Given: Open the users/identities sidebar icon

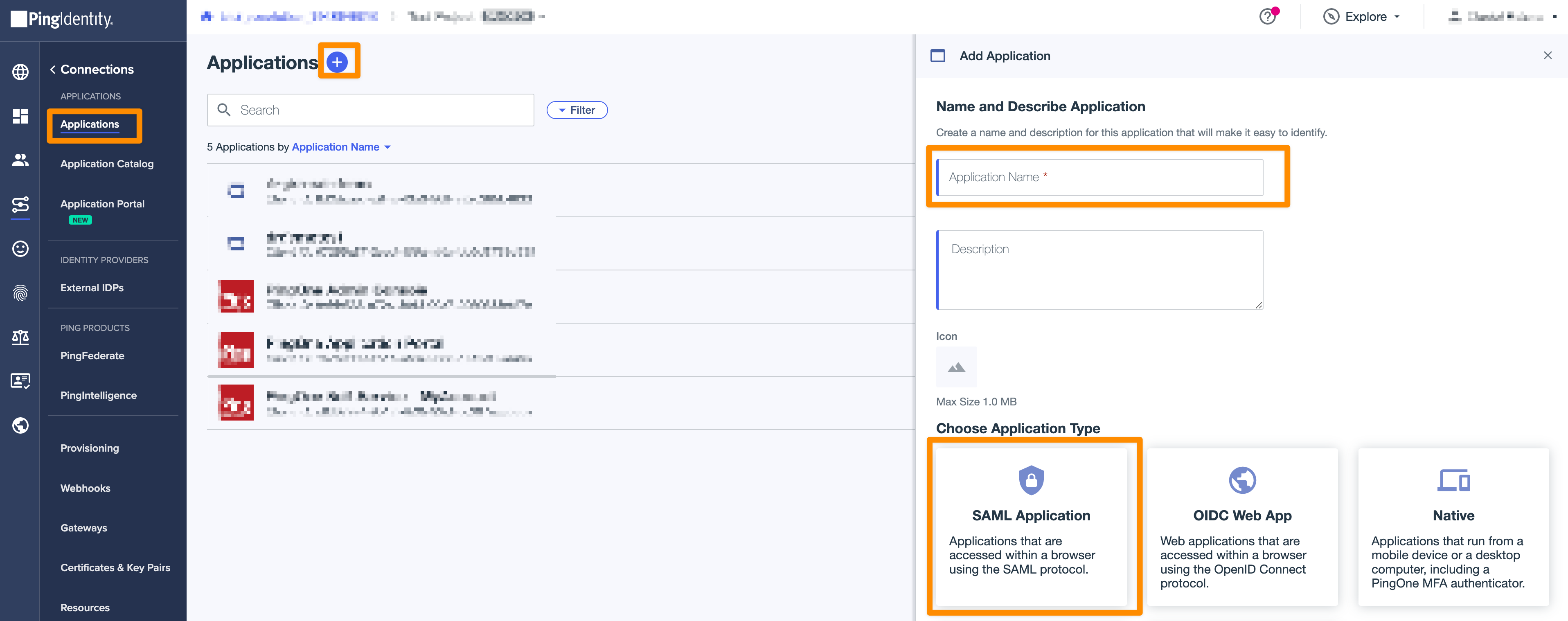Looking at the screenshot, I should [x=20, y=160].
